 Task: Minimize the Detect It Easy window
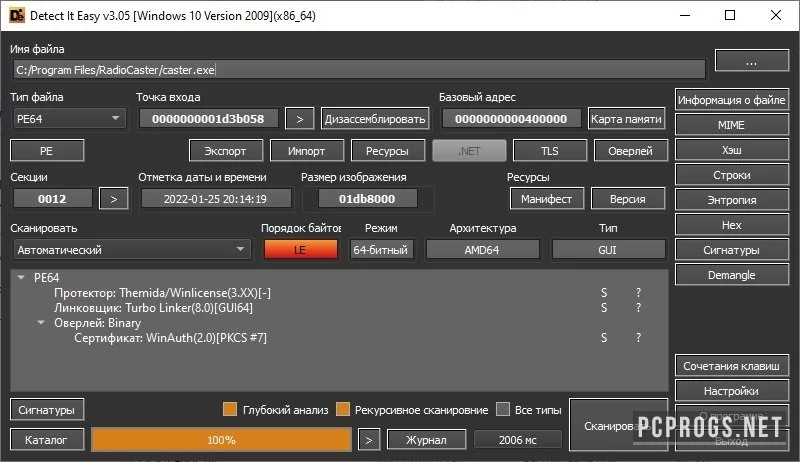(x=685, y=15)
